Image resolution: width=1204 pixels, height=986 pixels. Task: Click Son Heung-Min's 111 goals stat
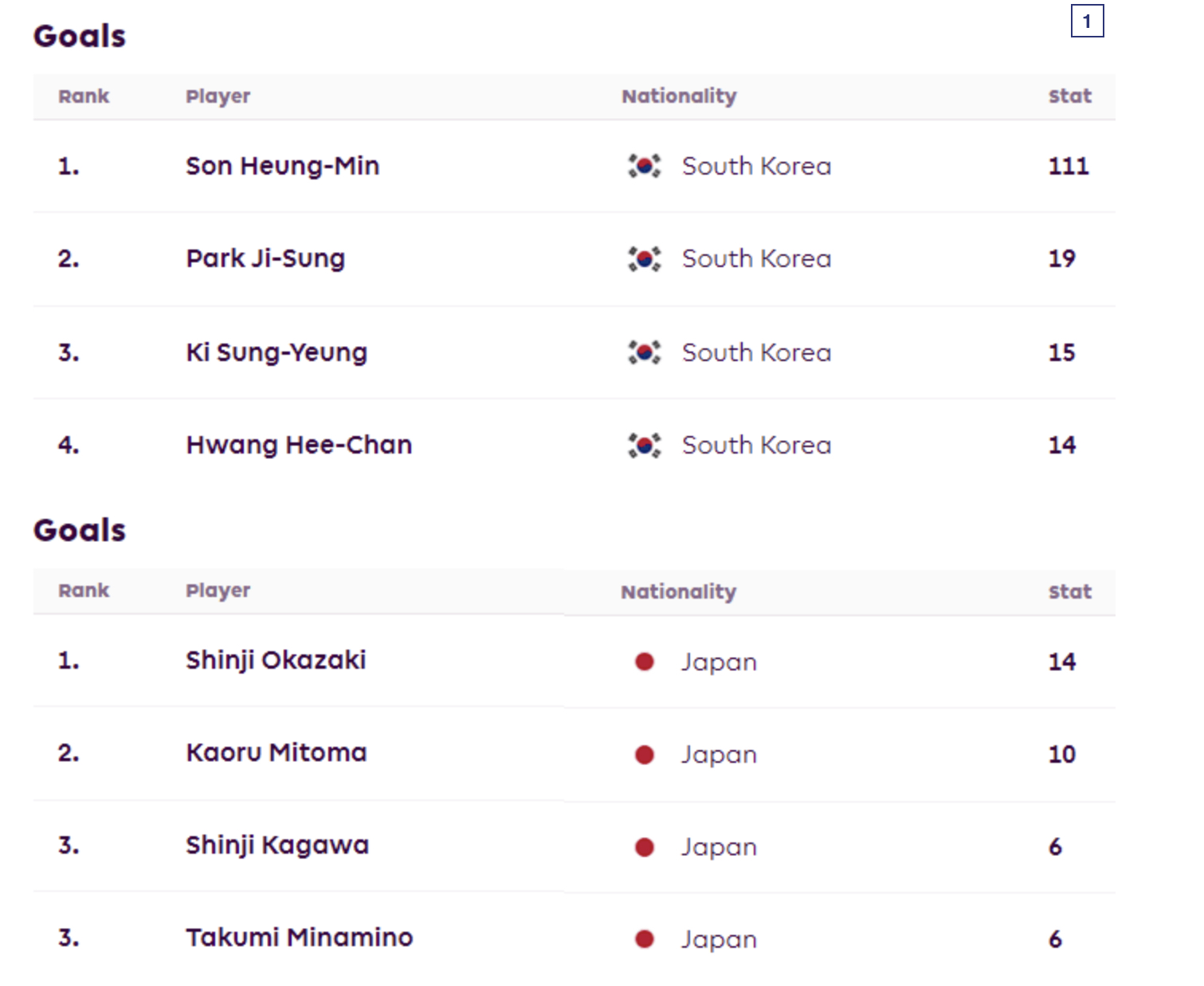pos(1068,166)
